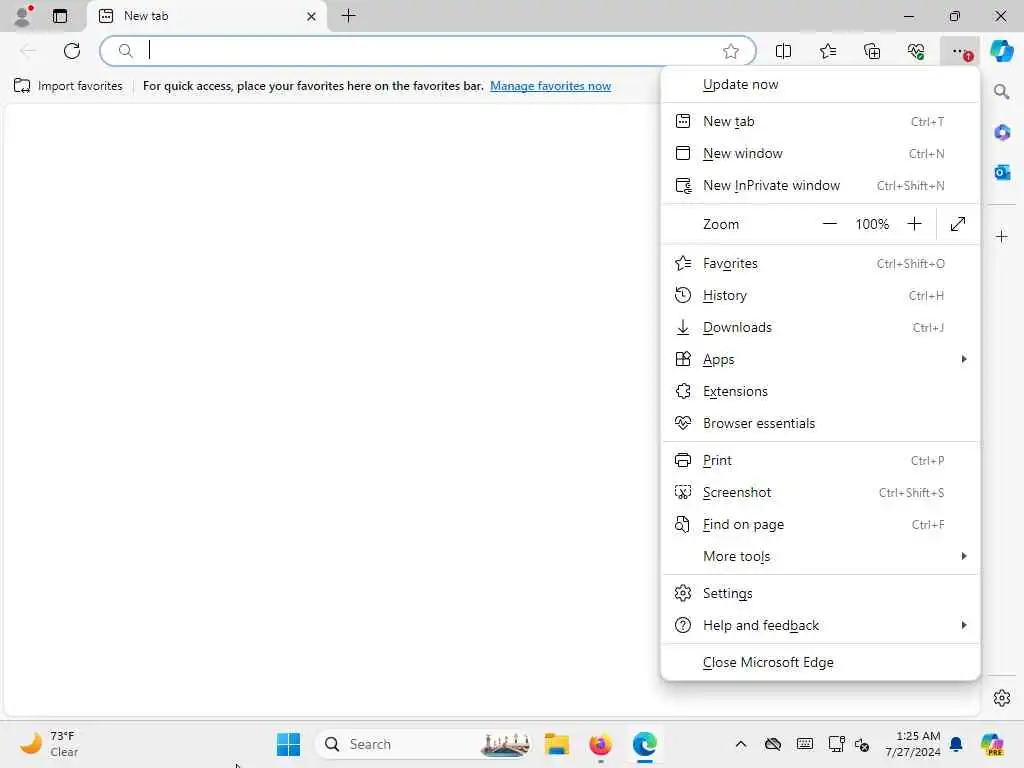Open Browser essentials menu entry
1024x768 pixels.
[820, 424]
